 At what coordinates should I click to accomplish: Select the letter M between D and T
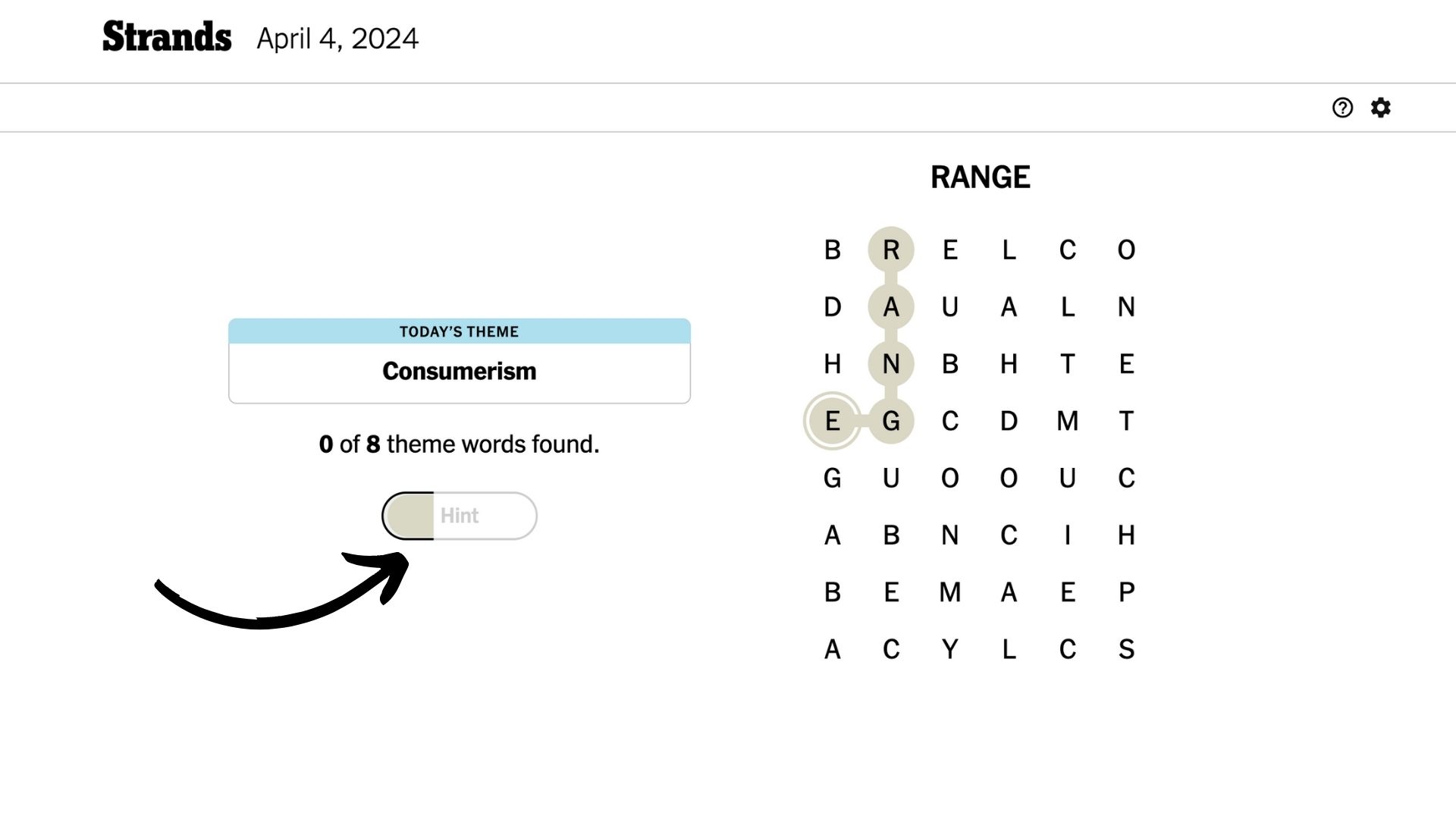point(1067,421)
